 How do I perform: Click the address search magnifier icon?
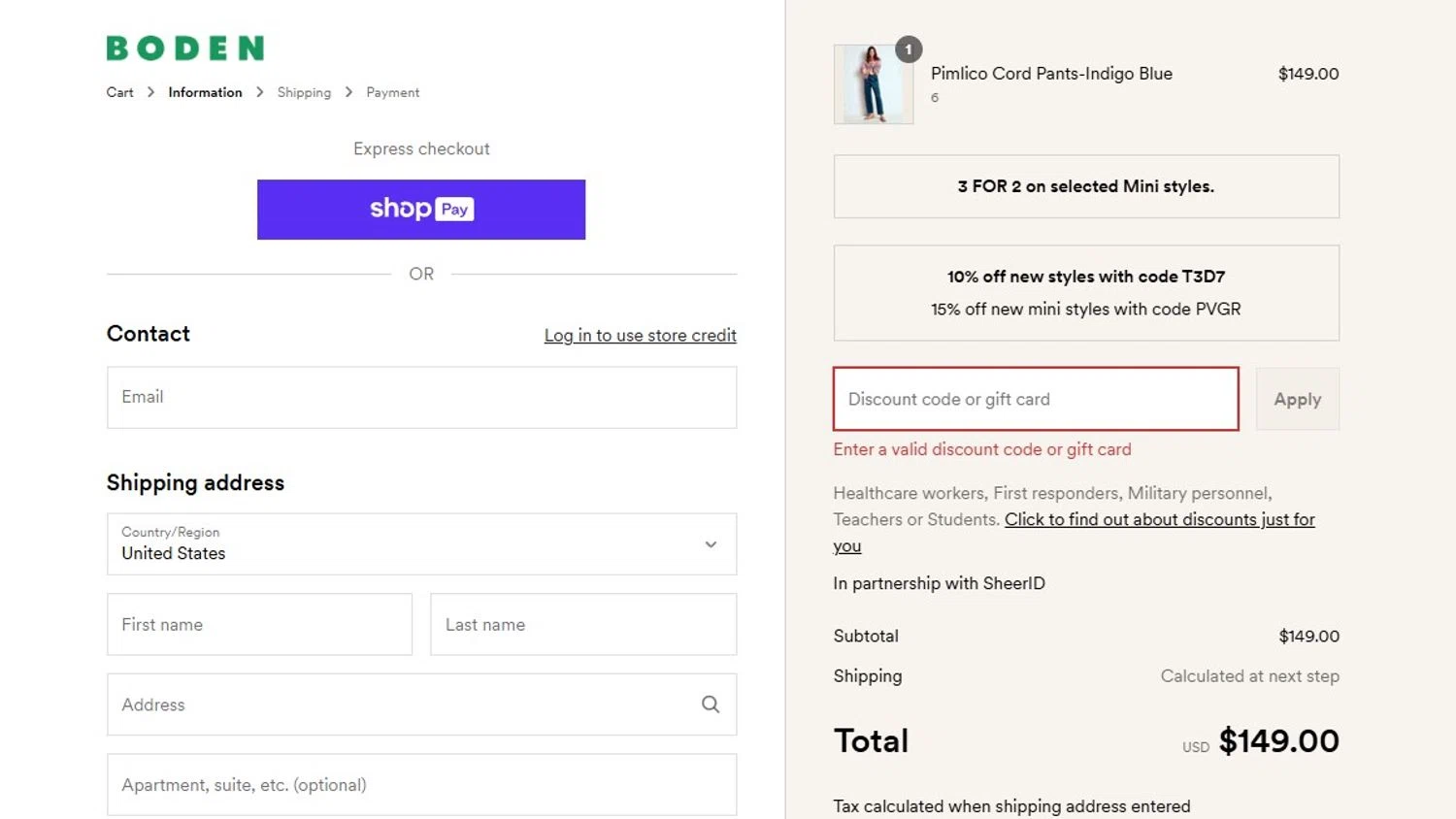click(x=711, y=704)
